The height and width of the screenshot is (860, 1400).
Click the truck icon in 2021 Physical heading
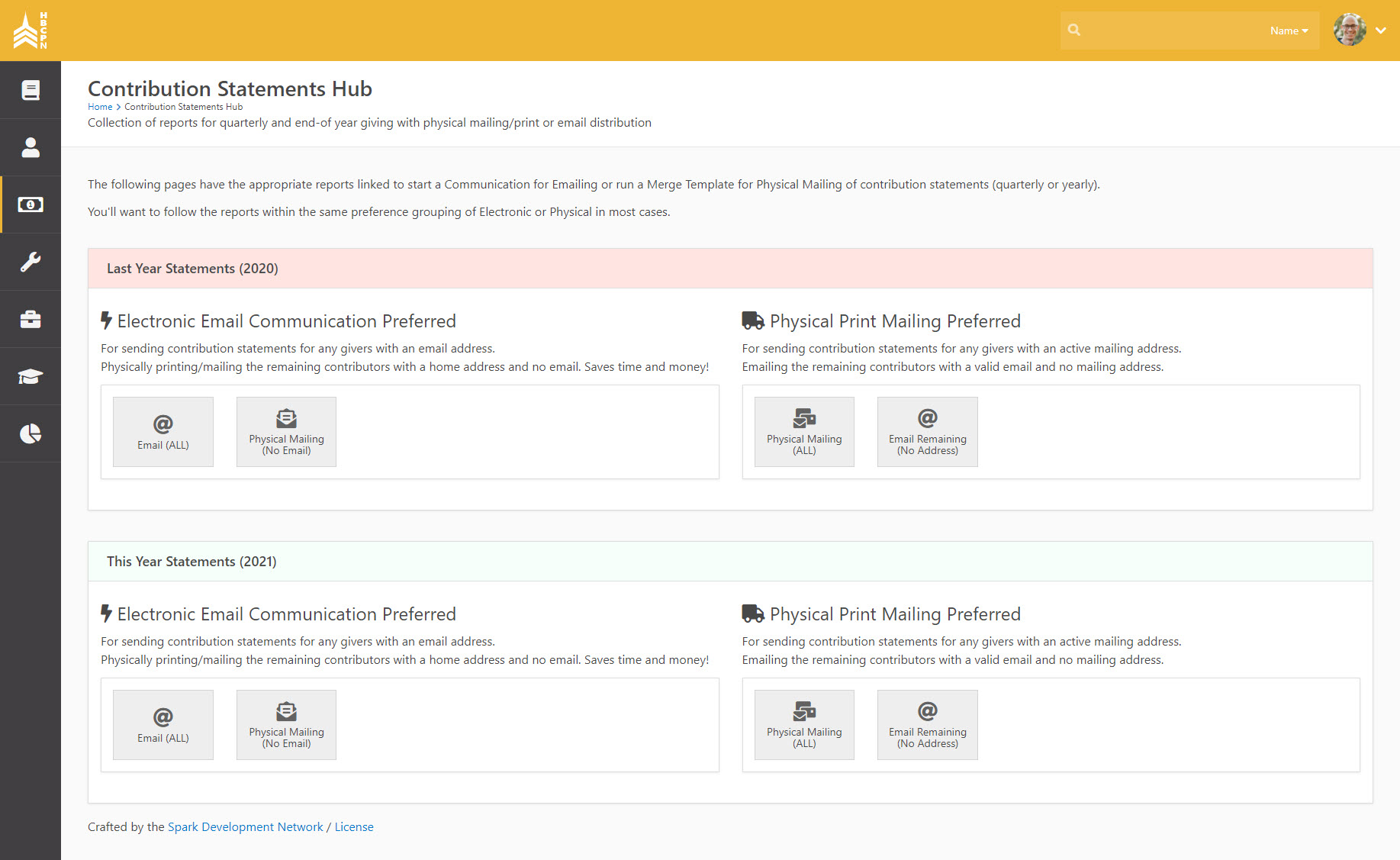753,614
